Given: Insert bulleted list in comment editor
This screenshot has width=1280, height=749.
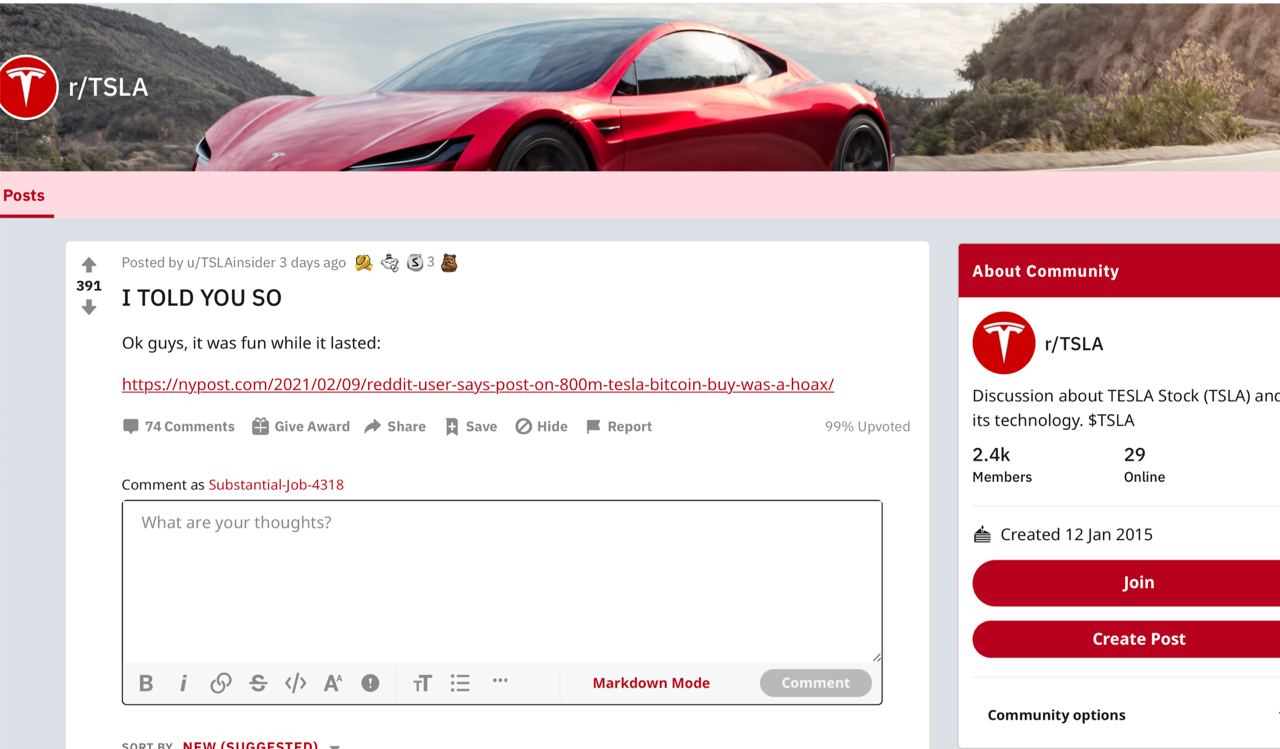Looking at the screenshot, I should point(460,683).
